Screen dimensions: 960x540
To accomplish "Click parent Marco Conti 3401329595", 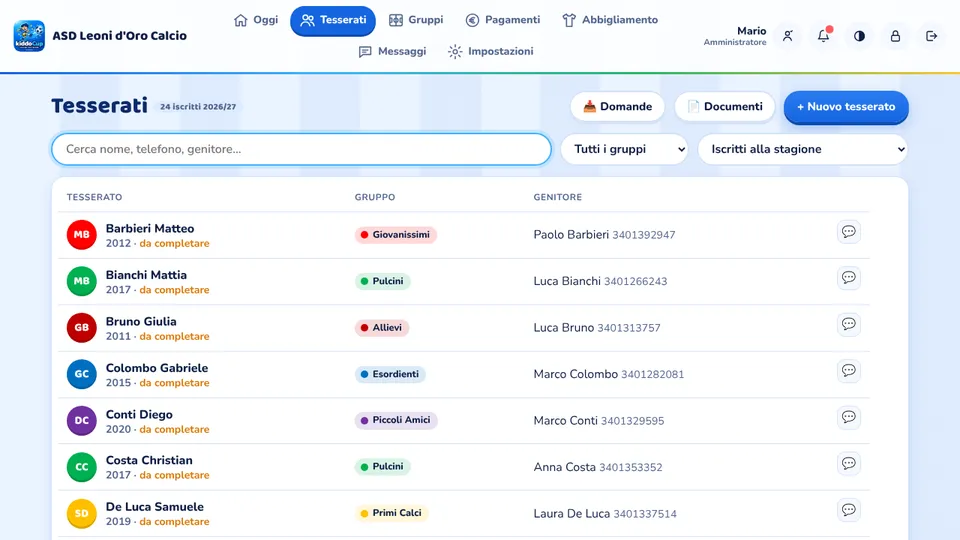I will point(599,421).
